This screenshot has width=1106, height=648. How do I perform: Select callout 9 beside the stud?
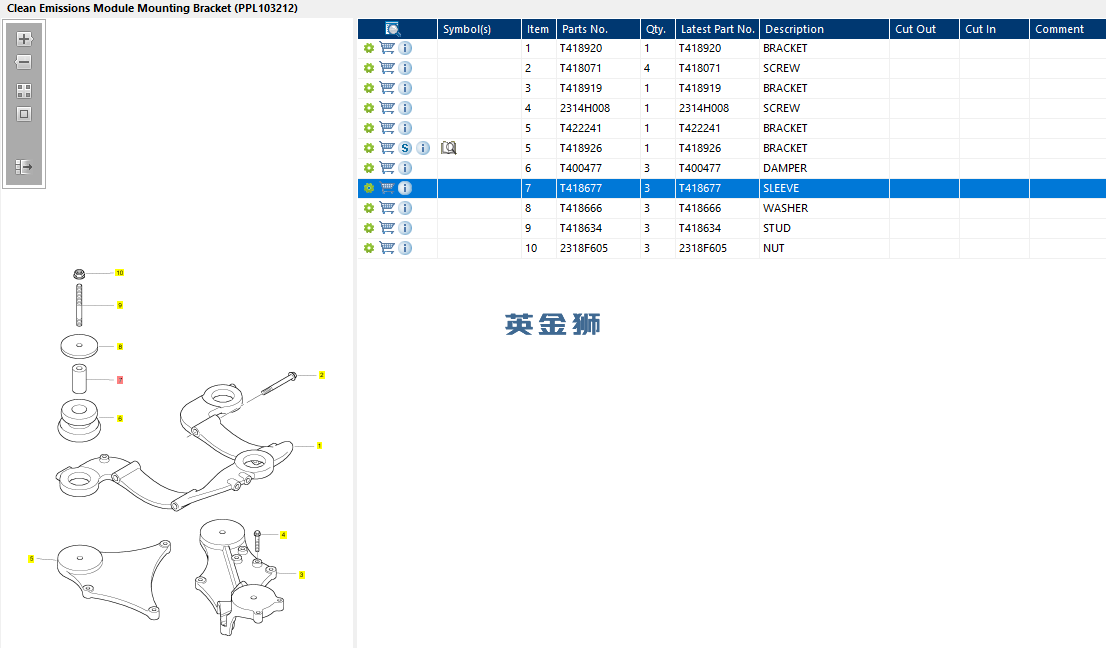click(x=120, y=305)
